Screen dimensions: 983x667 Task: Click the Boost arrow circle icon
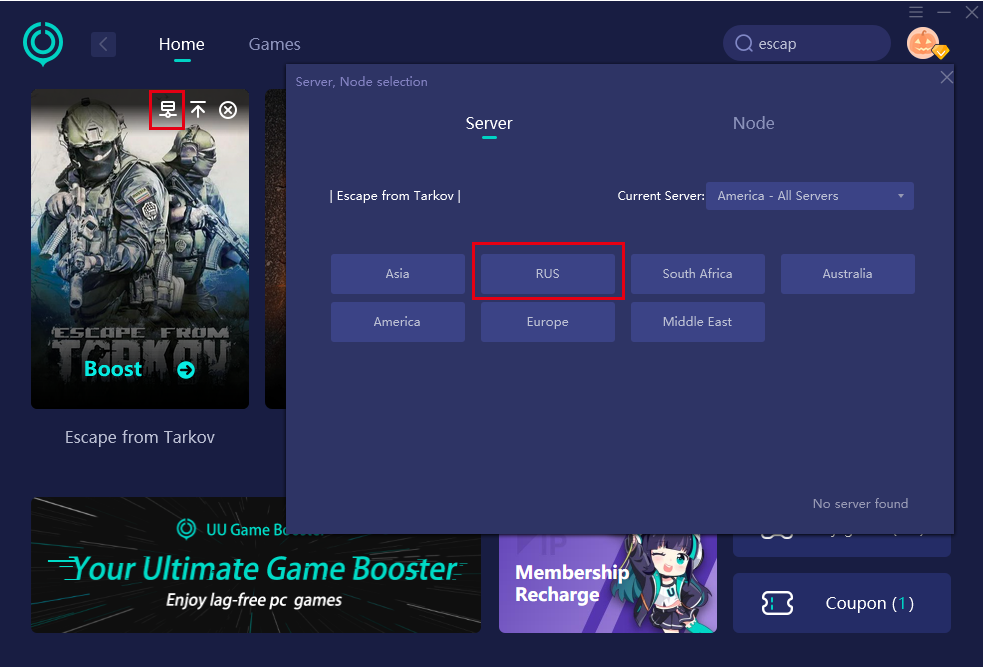[186, 370]
